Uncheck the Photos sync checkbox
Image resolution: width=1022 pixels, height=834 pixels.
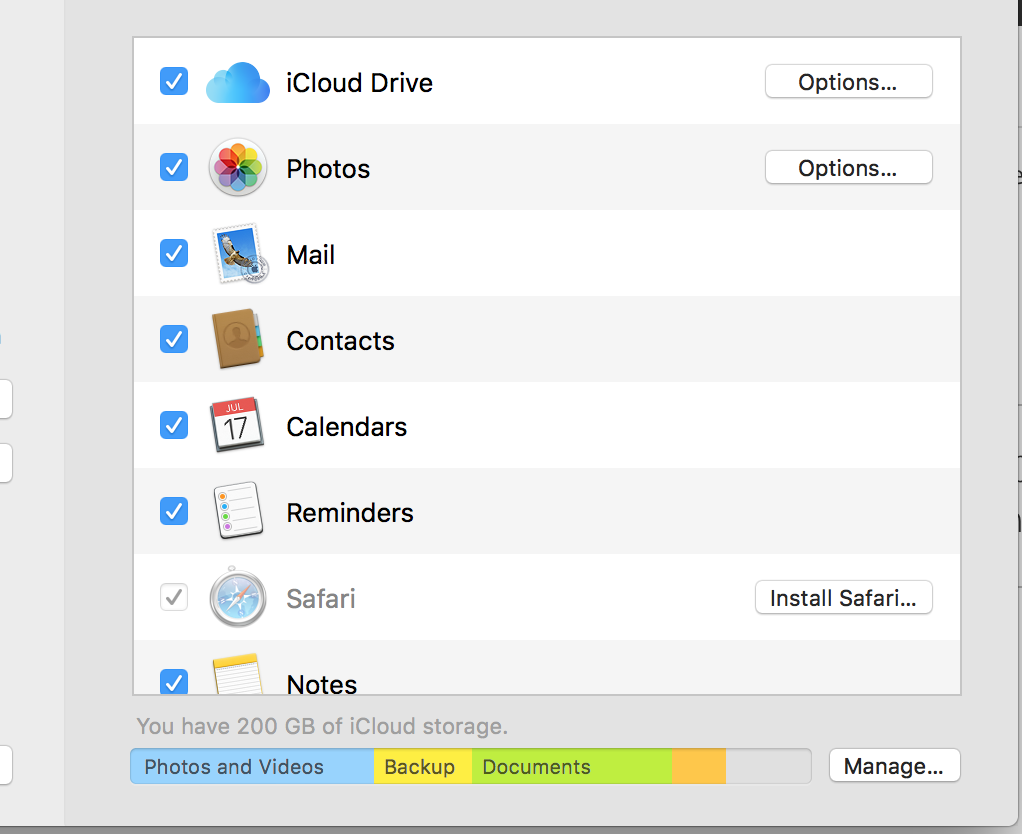[173, 168]
